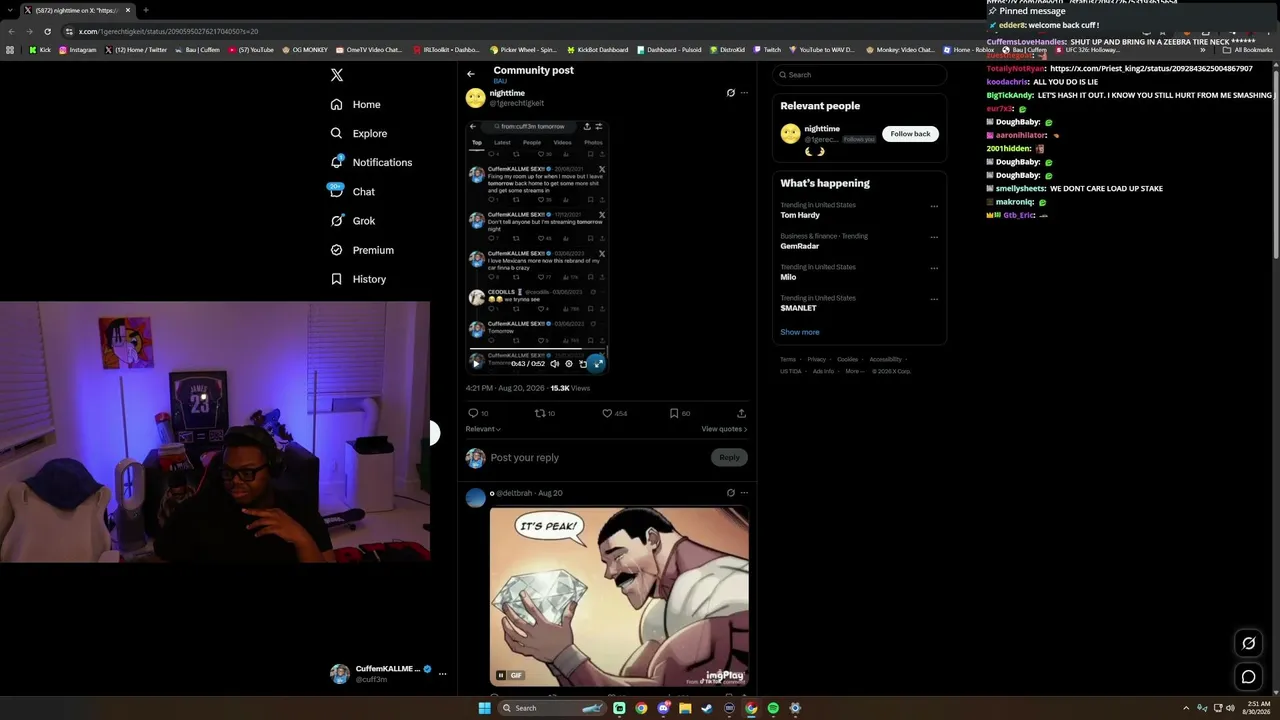The image size is (1280, 720).
Task: Like the post with 454 likes
Action: coord(614,413)
